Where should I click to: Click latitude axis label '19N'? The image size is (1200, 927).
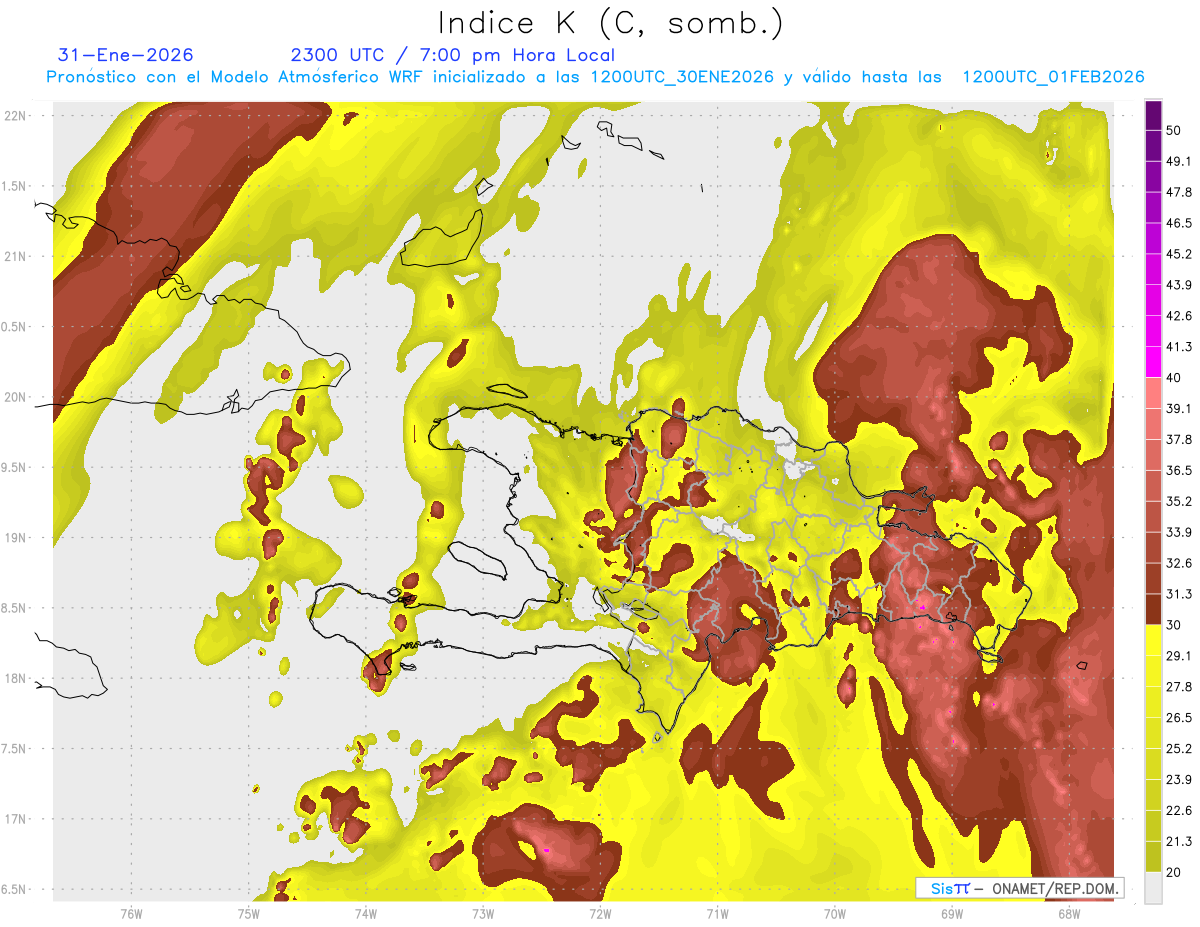click(15, 538)
